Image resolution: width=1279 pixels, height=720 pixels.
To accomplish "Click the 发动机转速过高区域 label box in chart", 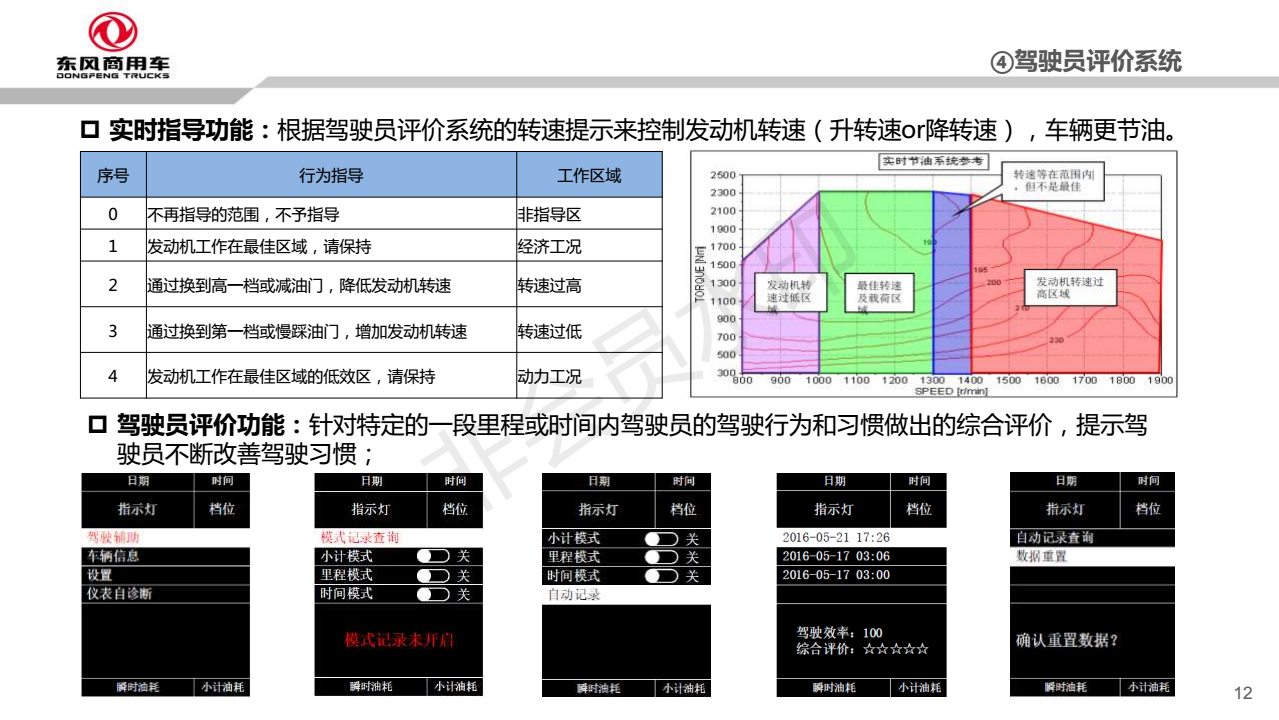I will [1069, 288].
